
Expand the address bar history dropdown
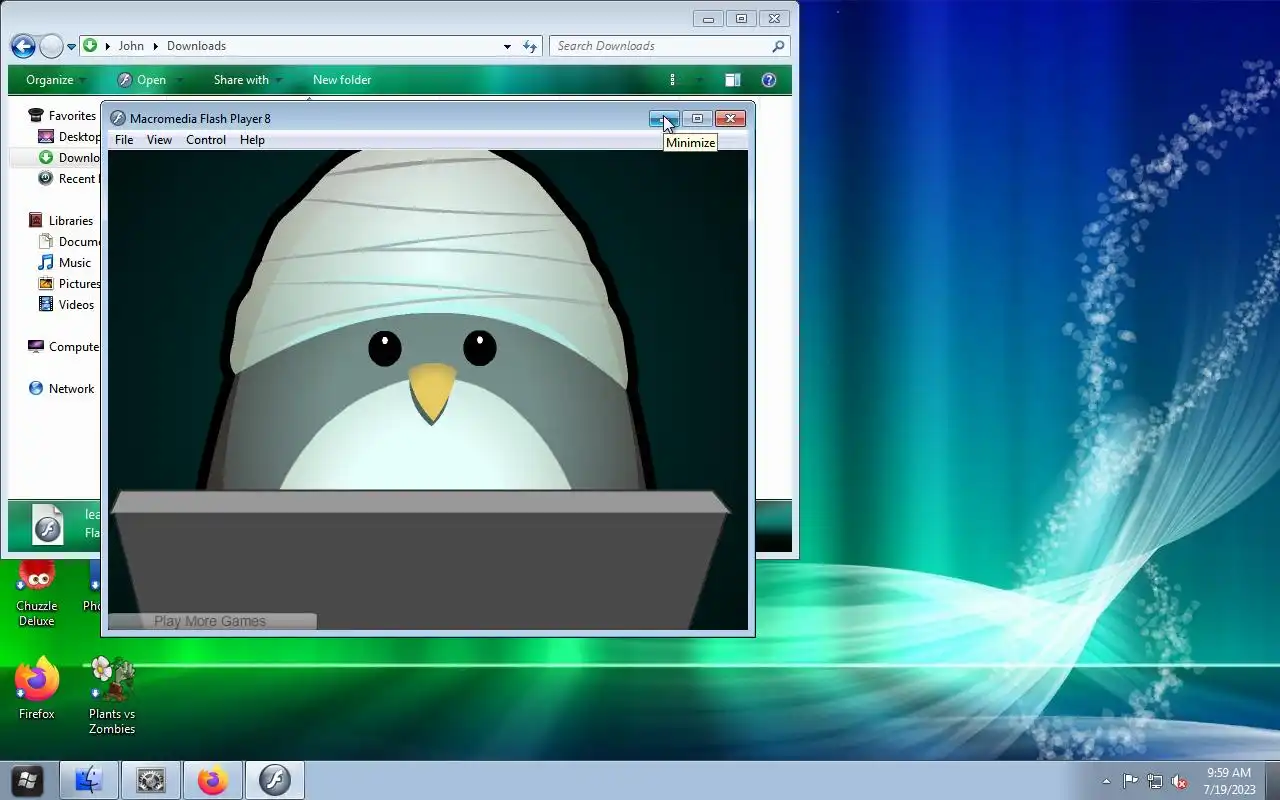(507, 46)
